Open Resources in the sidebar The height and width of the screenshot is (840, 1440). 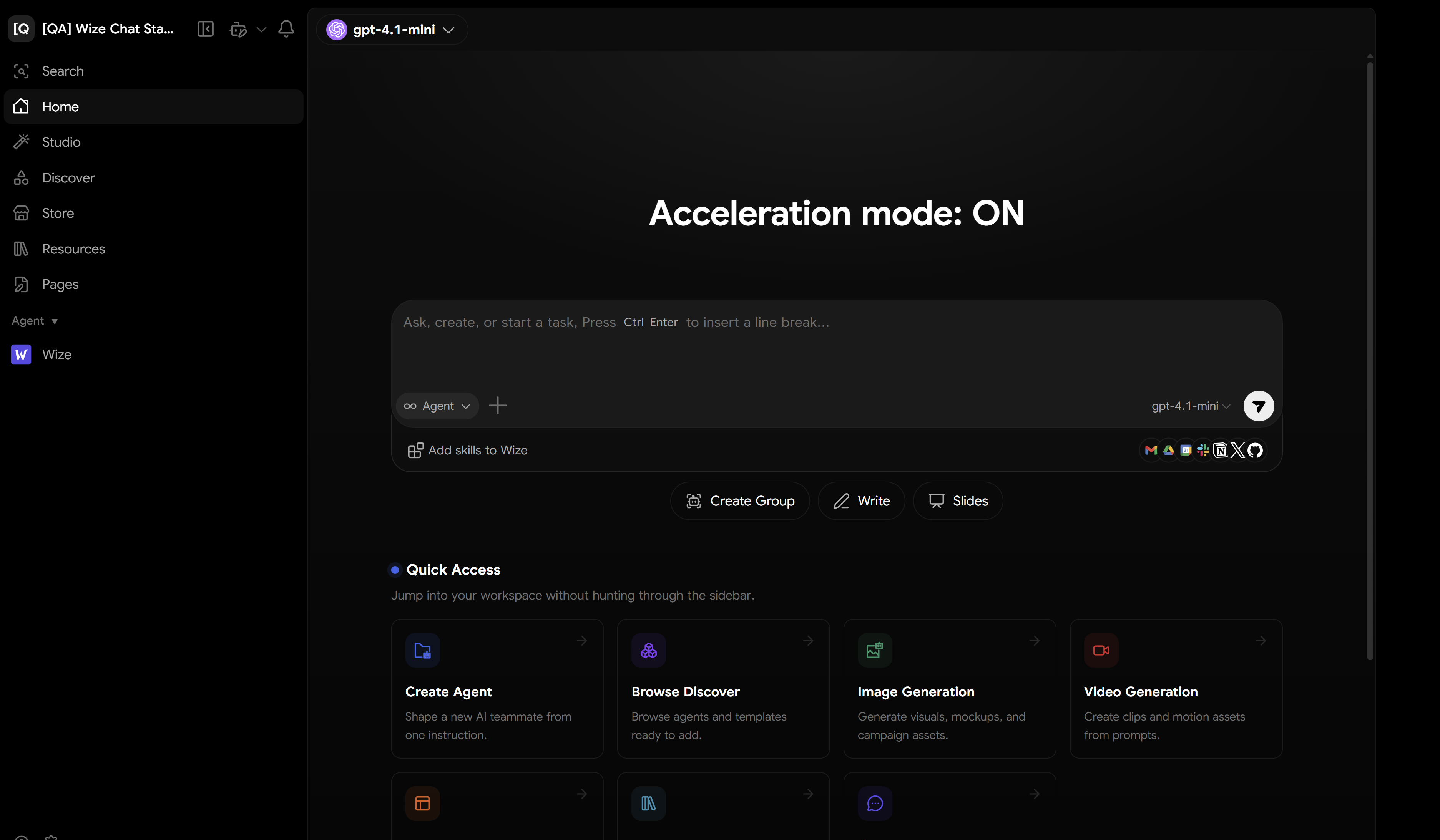153,249
